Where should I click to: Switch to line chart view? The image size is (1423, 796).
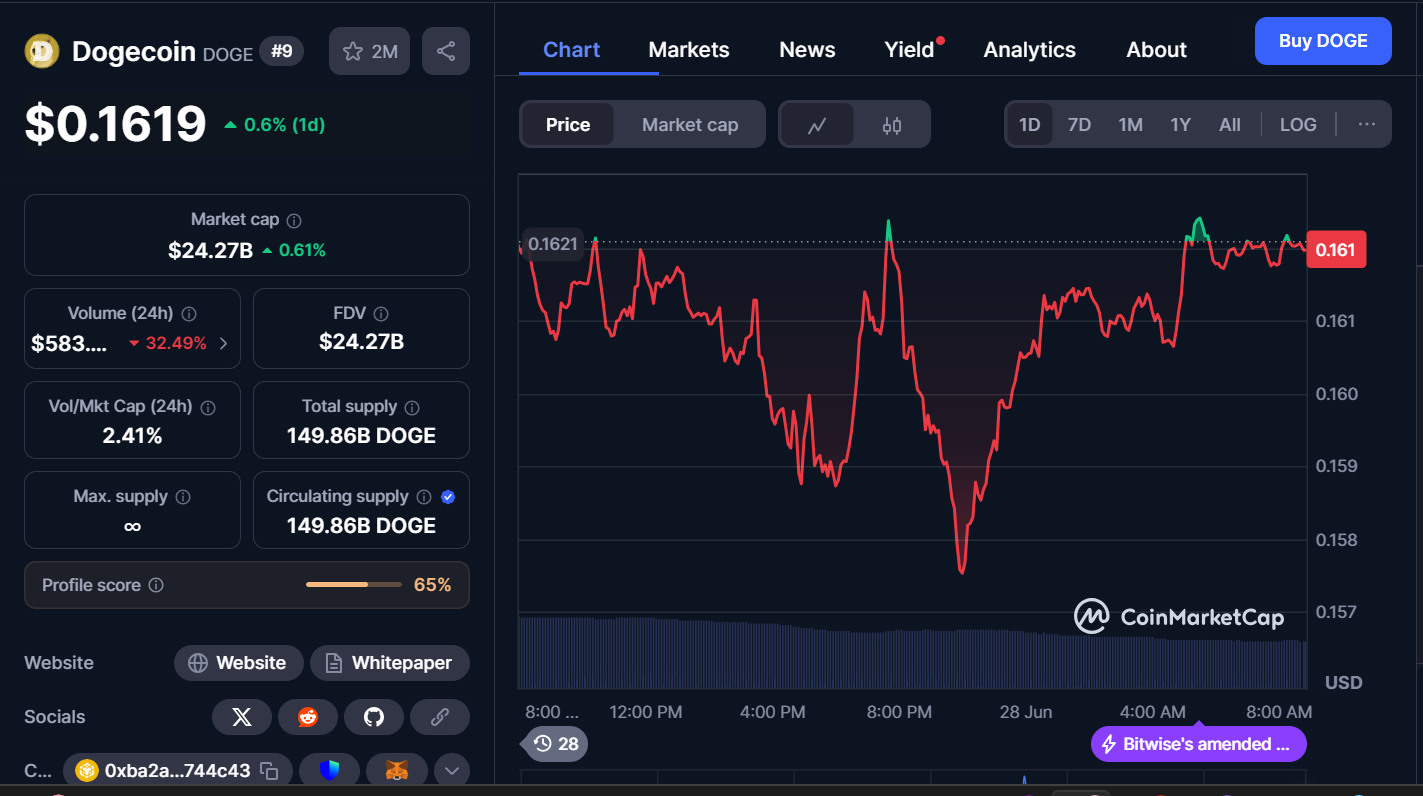tap(817, 125)
